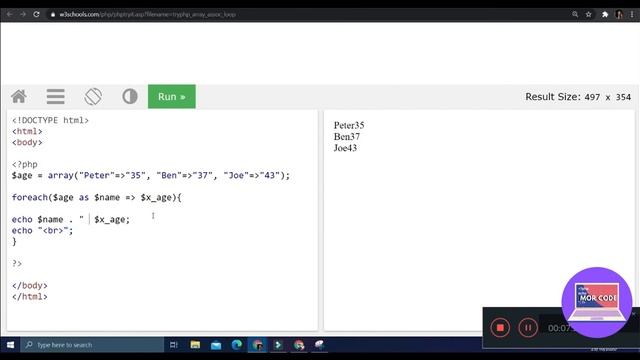Open the browser extensions puzzle icon

point(605,14)
